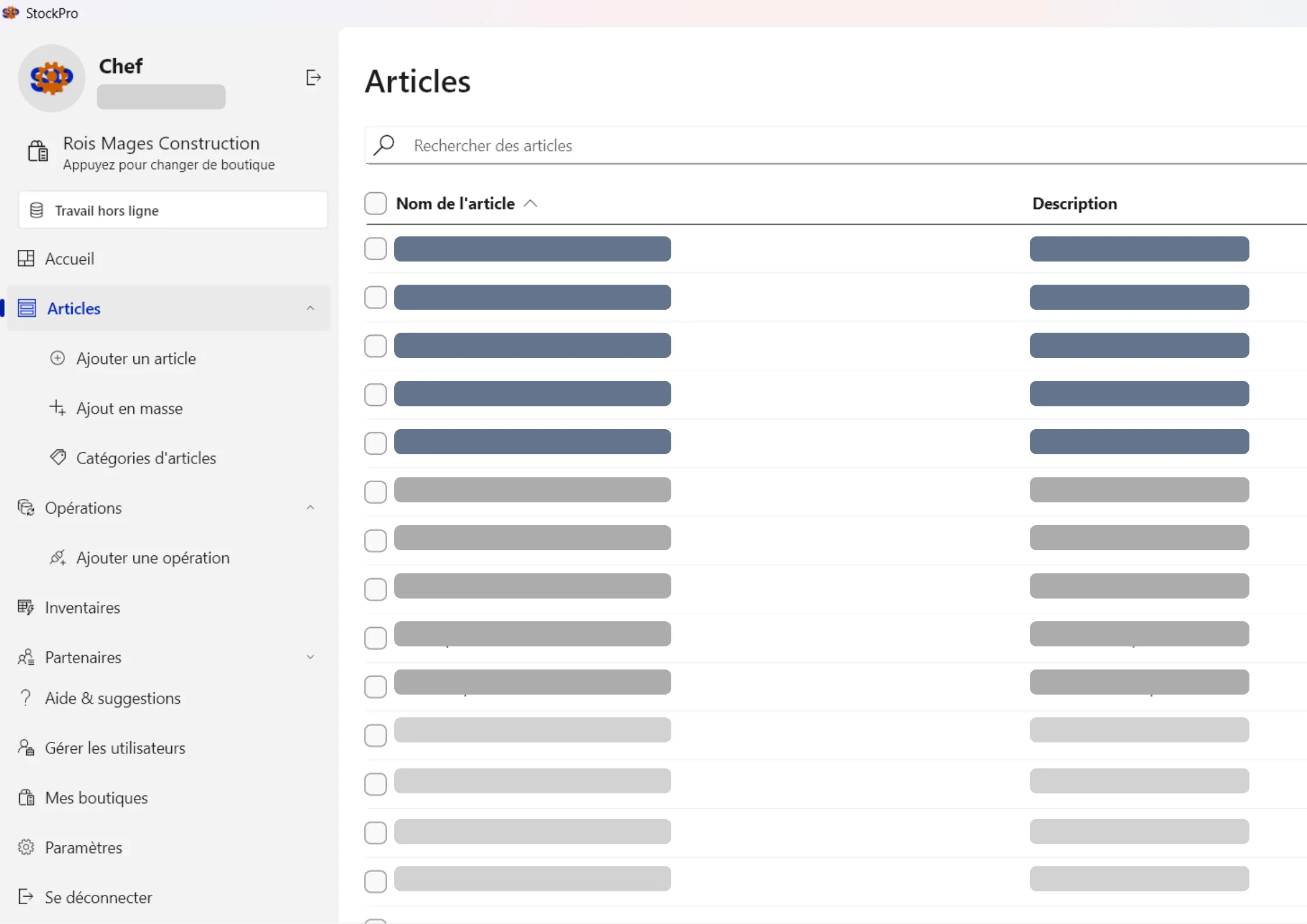Click the Paramètres gear icon
This screenshot has width=1307, height=924.
(x=26, y=847)
